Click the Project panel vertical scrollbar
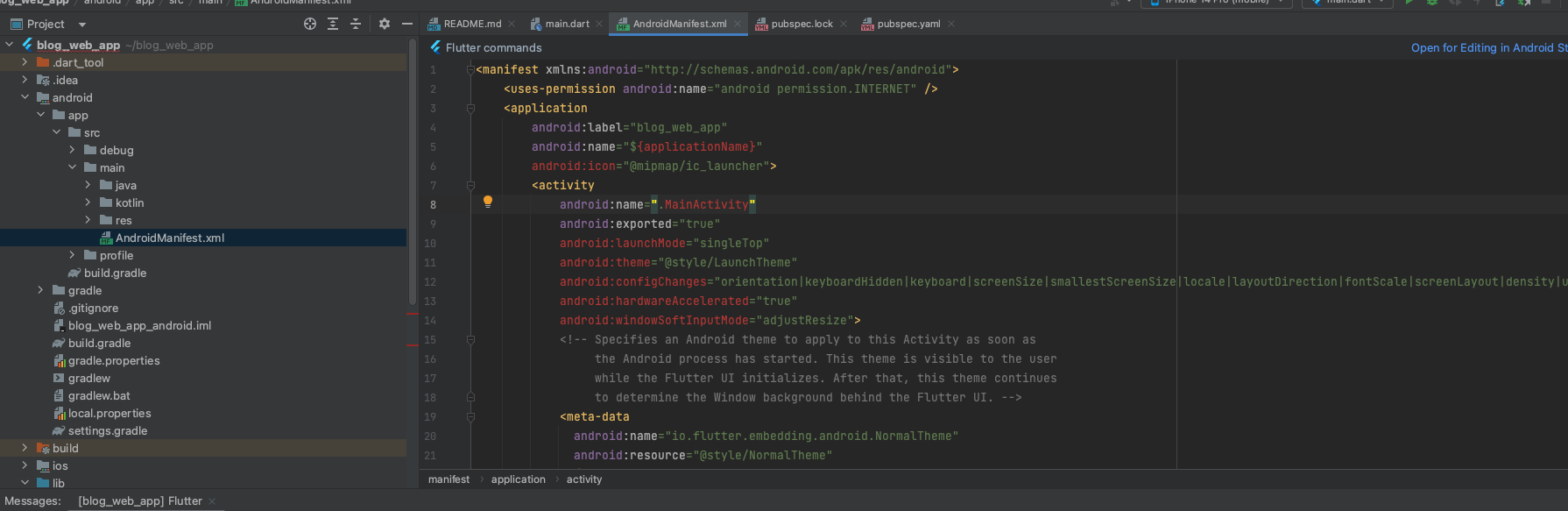Image resolution: width=1568 pixels, height=511 pixels. (x=413, y=171)
